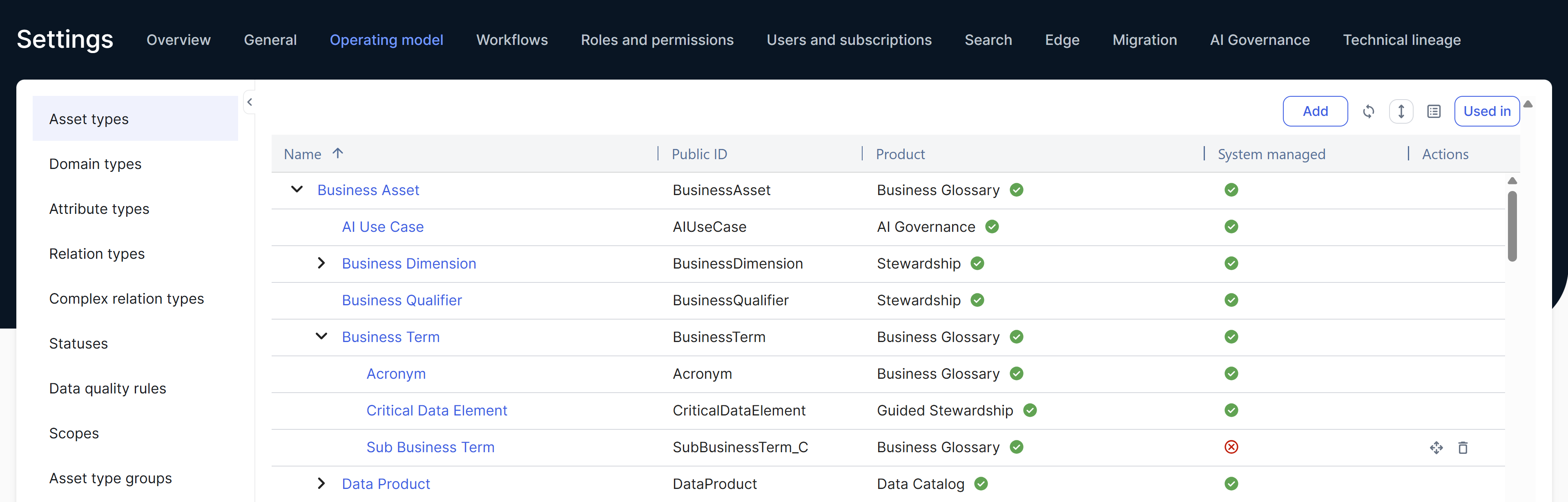Click system managed check for Business Asset
Viewport: 1568px width, 502px height.
tap(1231, 190)
